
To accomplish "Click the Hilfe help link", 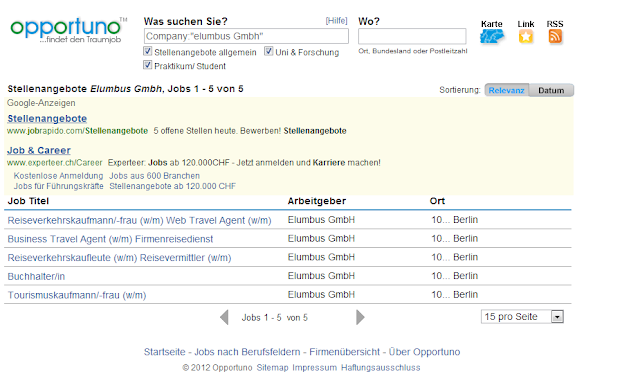I will pyautogui.click(x=336, y=20).
